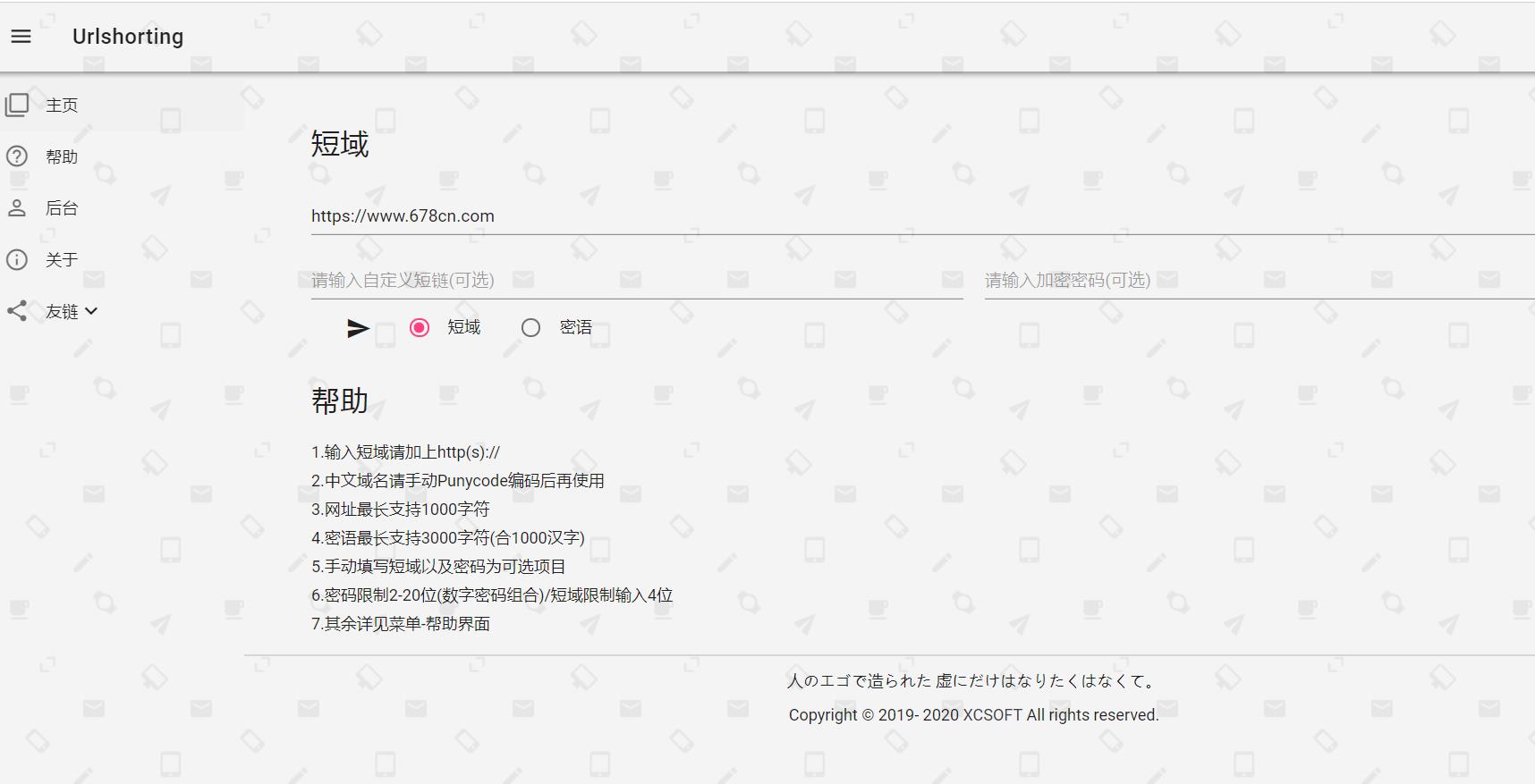Click the 请输入自定义短链 input field

pyautogui.click(x=637, y=281)
